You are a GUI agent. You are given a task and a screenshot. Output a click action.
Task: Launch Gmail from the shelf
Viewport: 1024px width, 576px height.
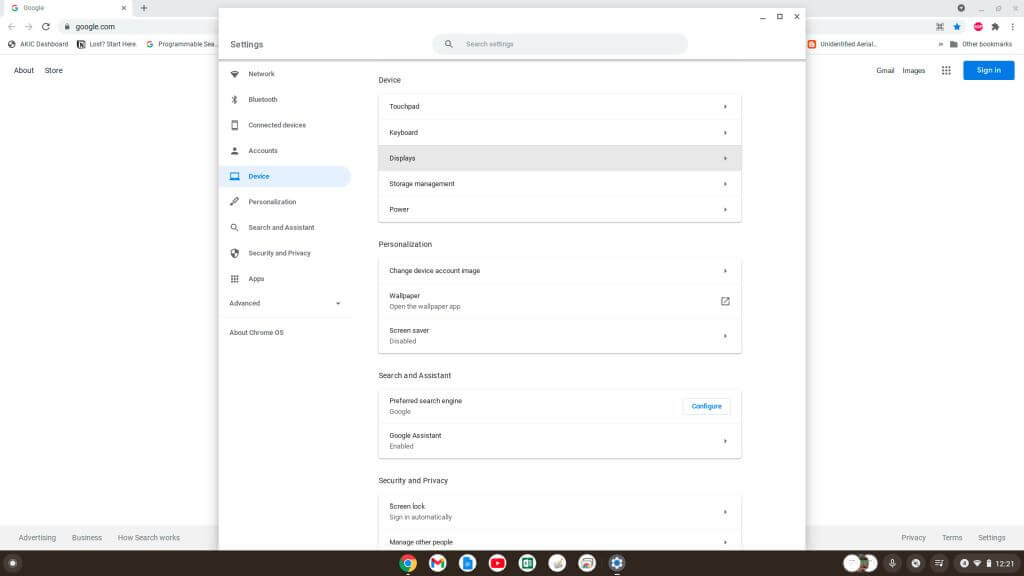coord(438,563)
